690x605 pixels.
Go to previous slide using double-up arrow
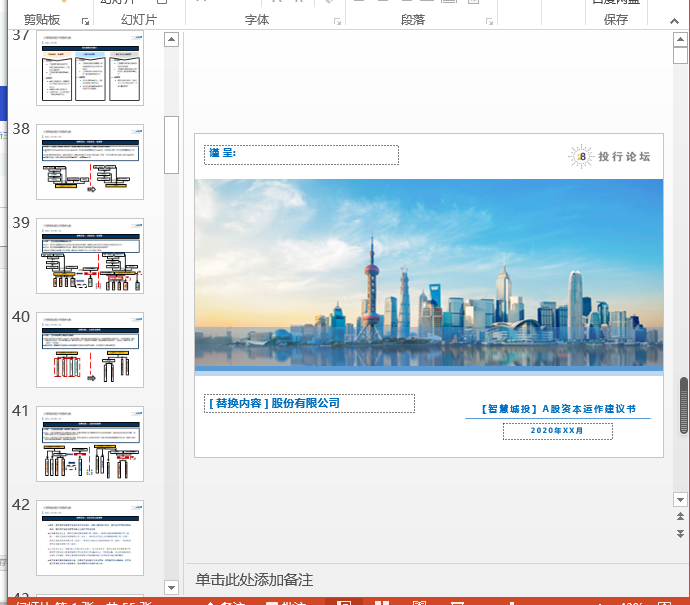click(680, 517)
